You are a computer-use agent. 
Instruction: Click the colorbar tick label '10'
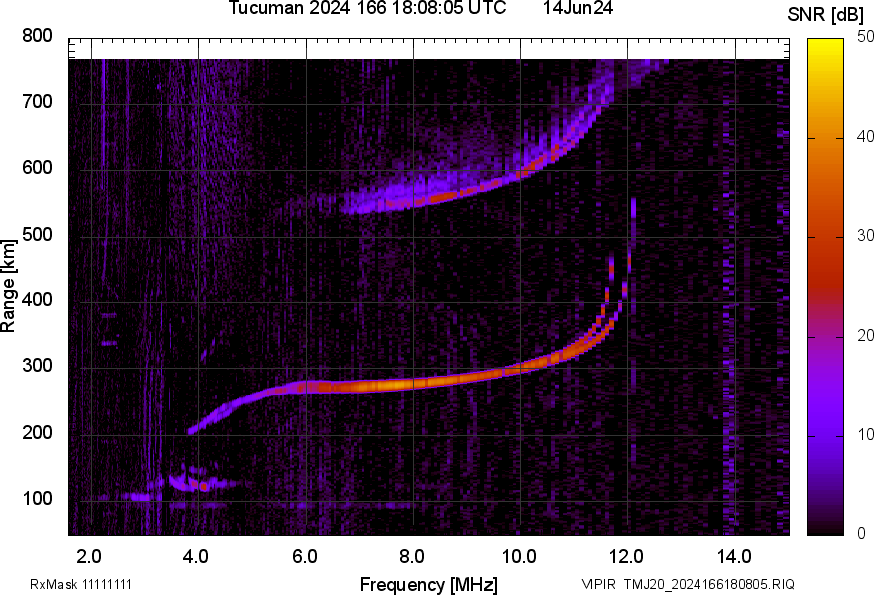[865, 435]
